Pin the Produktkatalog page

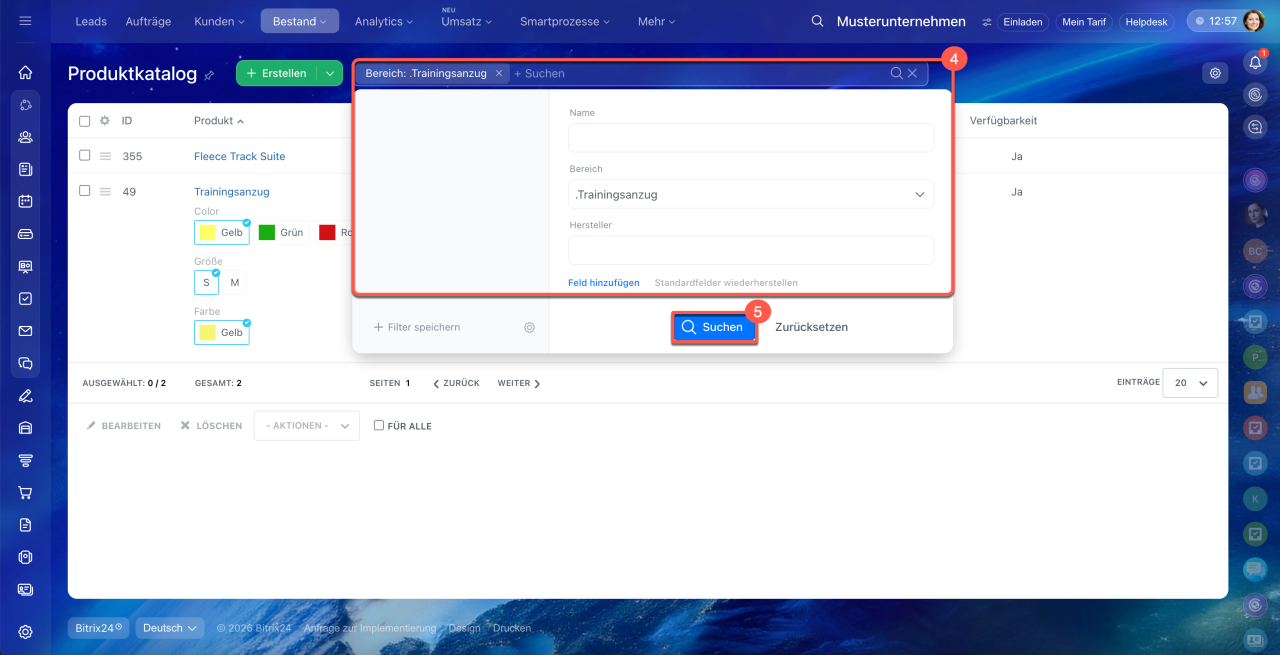tap(209, 75)
